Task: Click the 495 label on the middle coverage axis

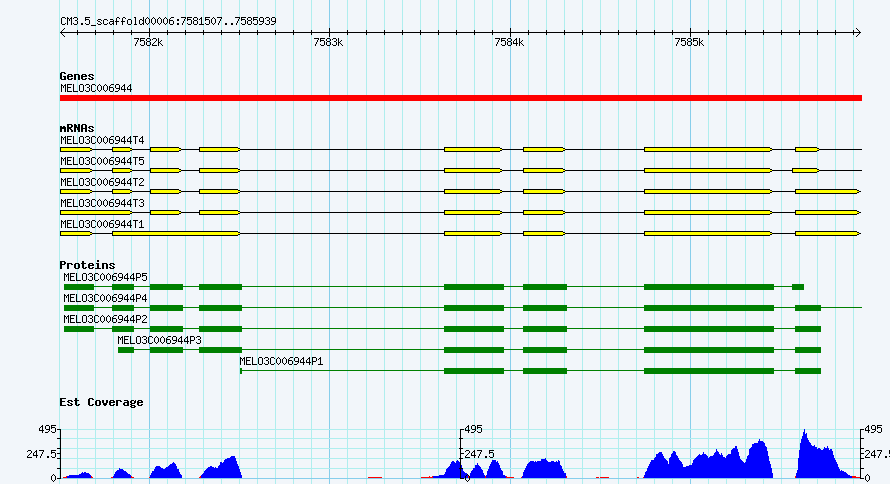Action: point(473,430)
